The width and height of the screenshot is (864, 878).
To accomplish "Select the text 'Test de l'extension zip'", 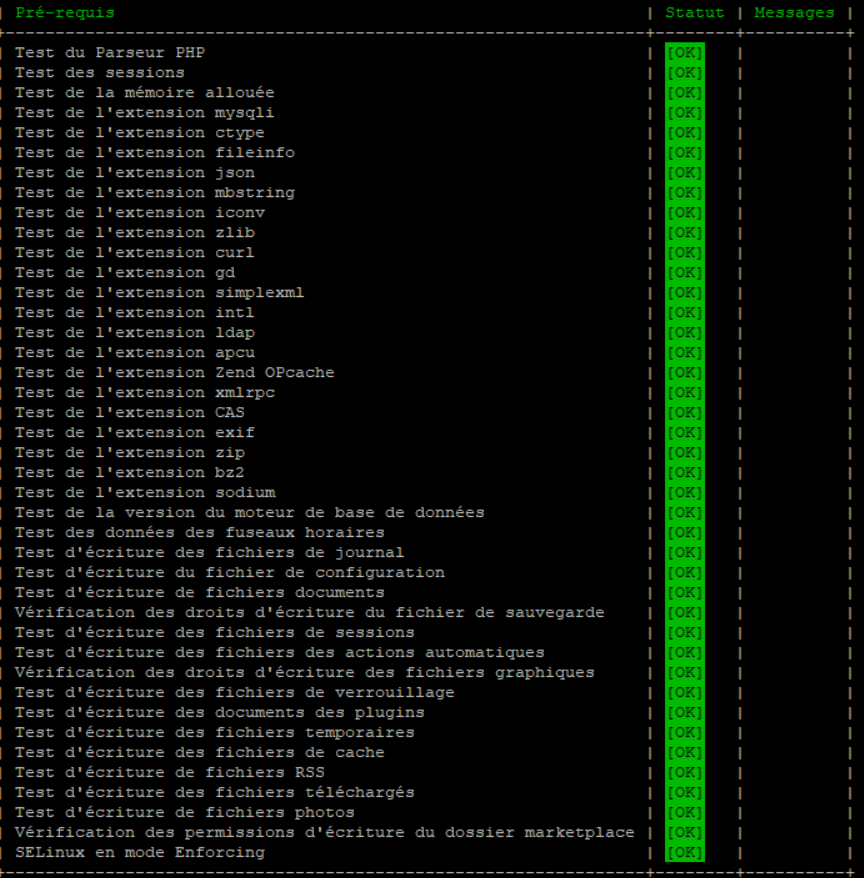I will [x=129, y=452].
